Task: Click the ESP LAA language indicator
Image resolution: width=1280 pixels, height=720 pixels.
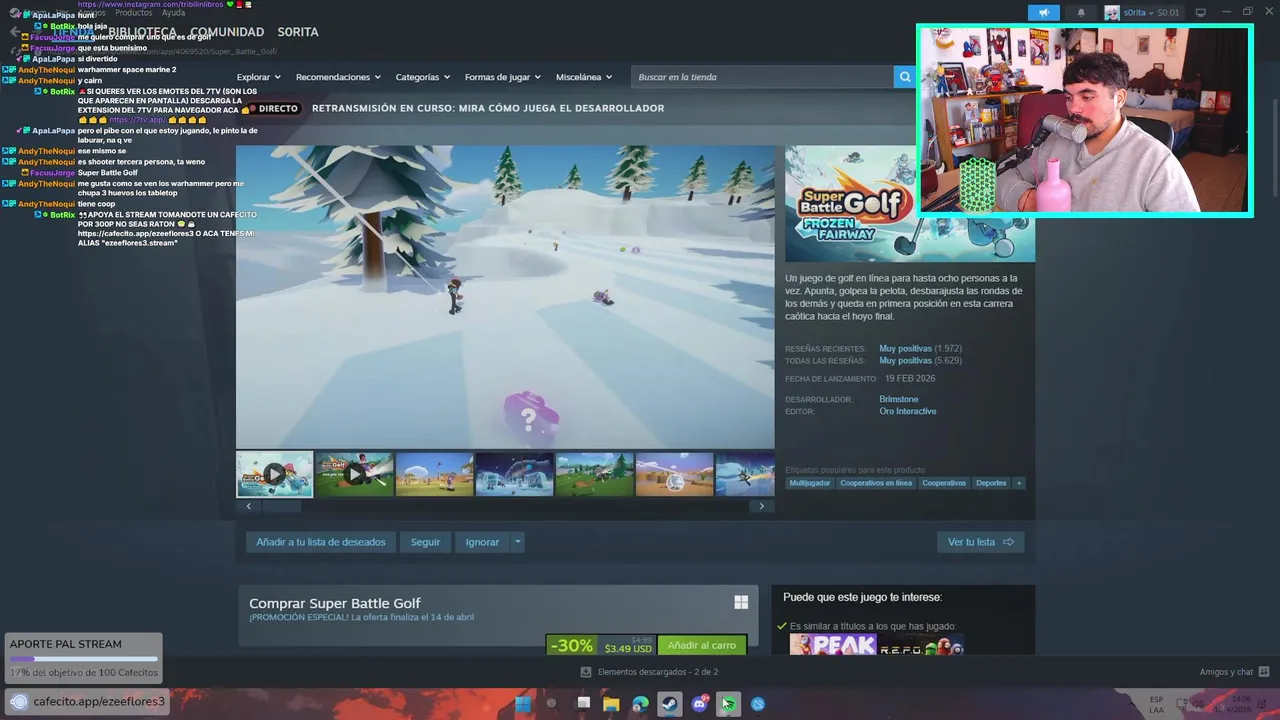Action: point(1156,704)
